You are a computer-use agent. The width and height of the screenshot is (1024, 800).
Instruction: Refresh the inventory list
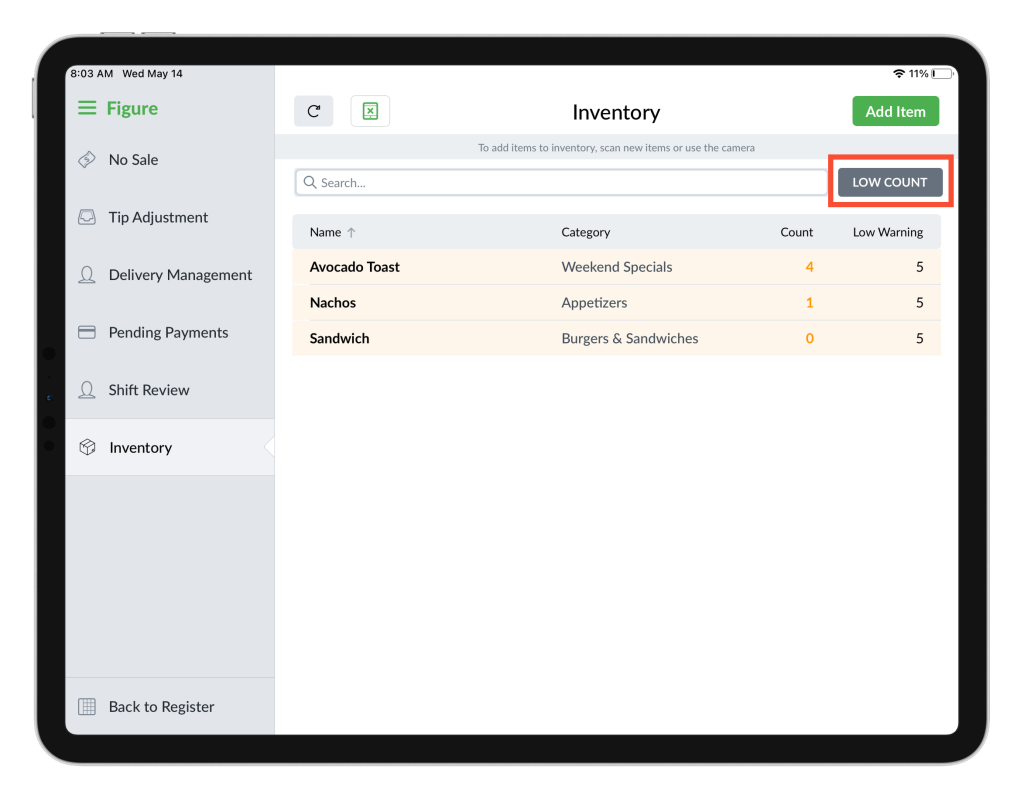pos(313,111)
